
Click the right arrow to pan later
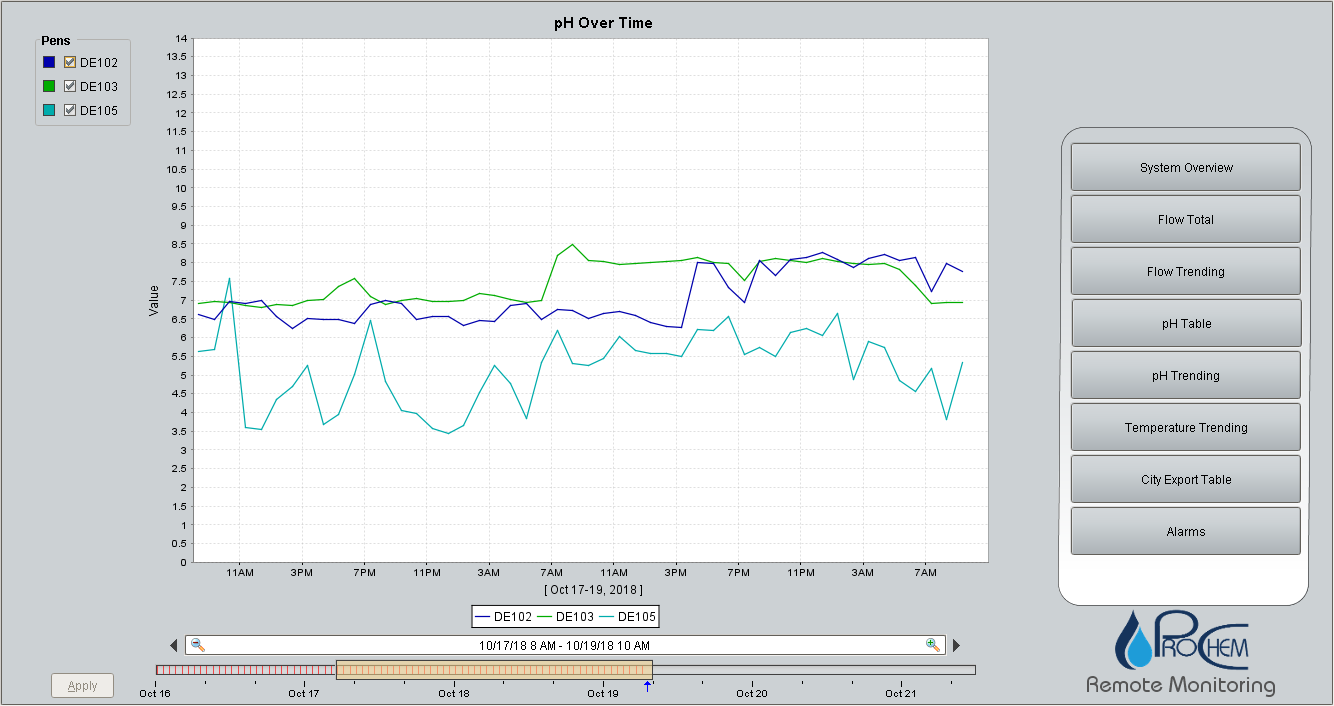(956, 646)
